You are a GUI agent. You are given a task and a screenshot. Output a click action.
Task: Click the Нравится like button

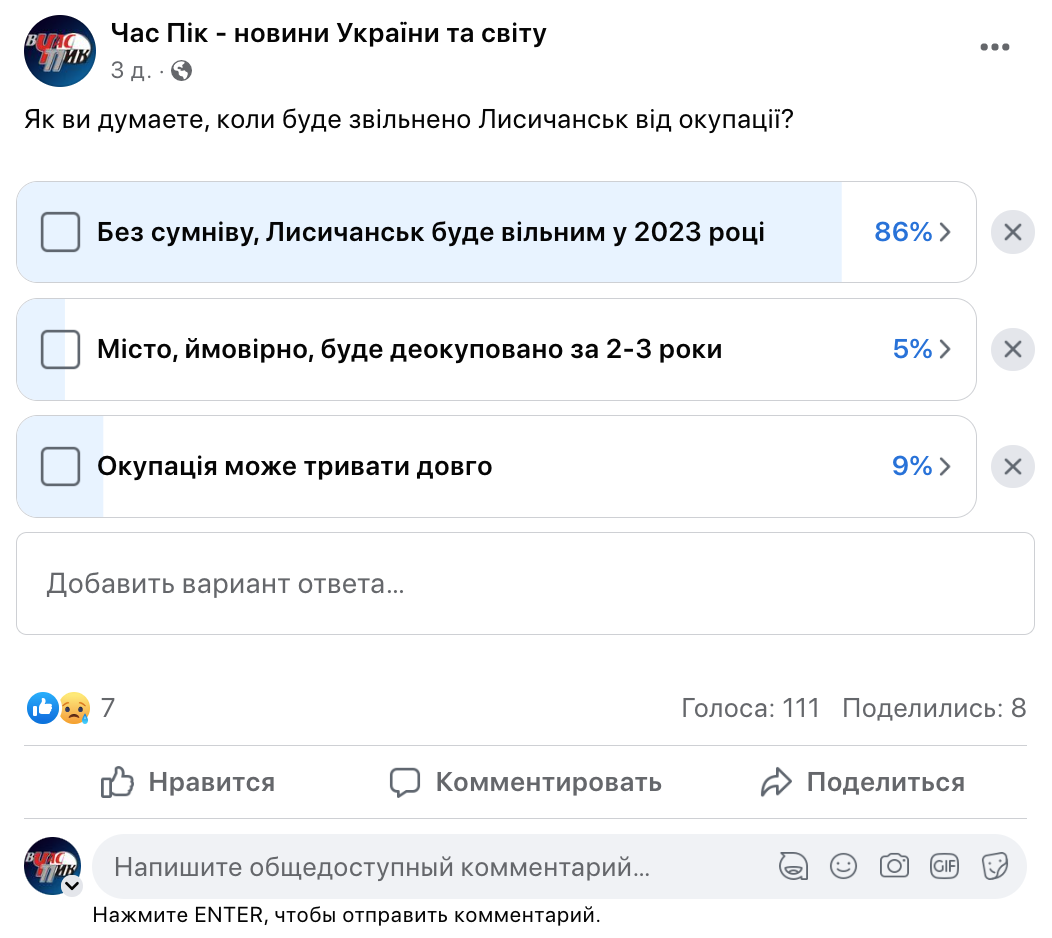pyautogui.click(x=188, y=782)
